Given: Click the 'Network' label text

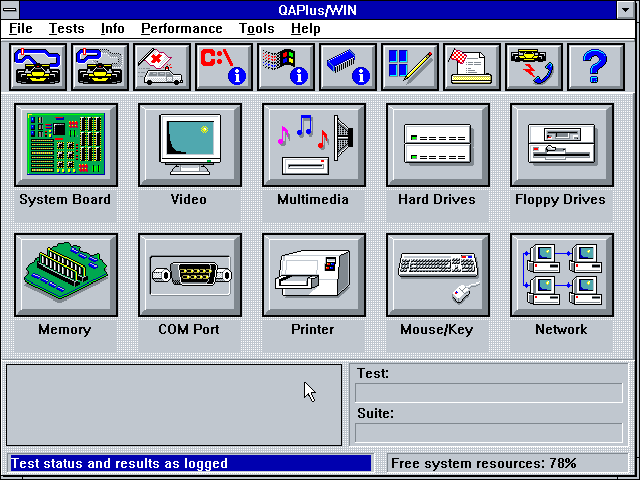Looking at the screenshot, I should point(561,329).
